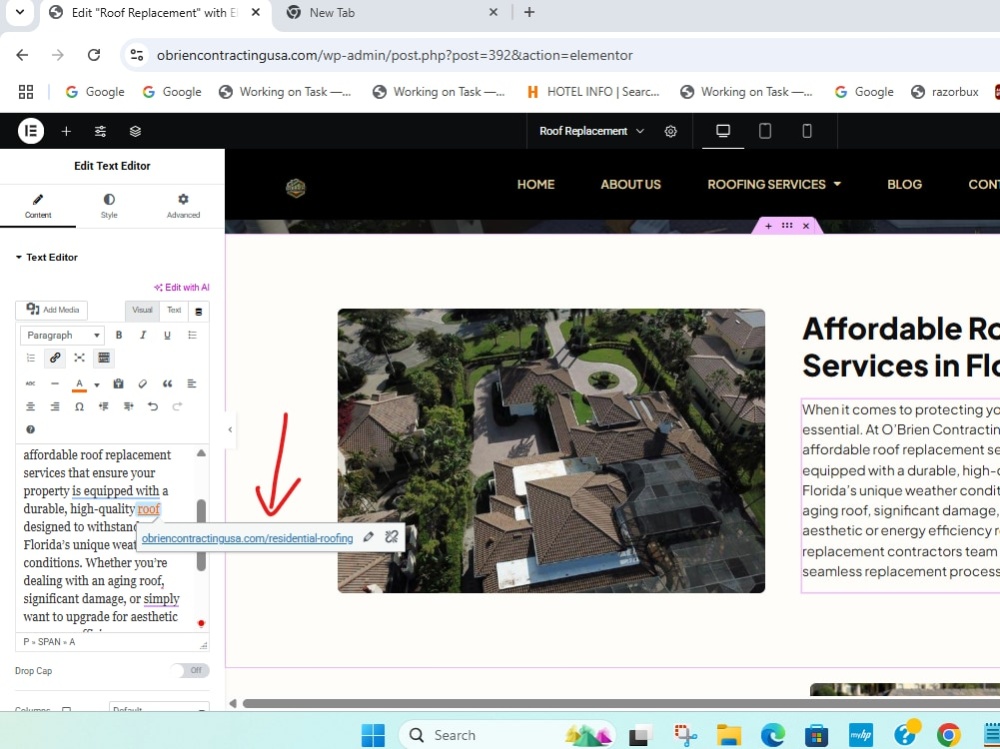
Task: Switch to Text editor mode
Action: [x=174, y=310]
